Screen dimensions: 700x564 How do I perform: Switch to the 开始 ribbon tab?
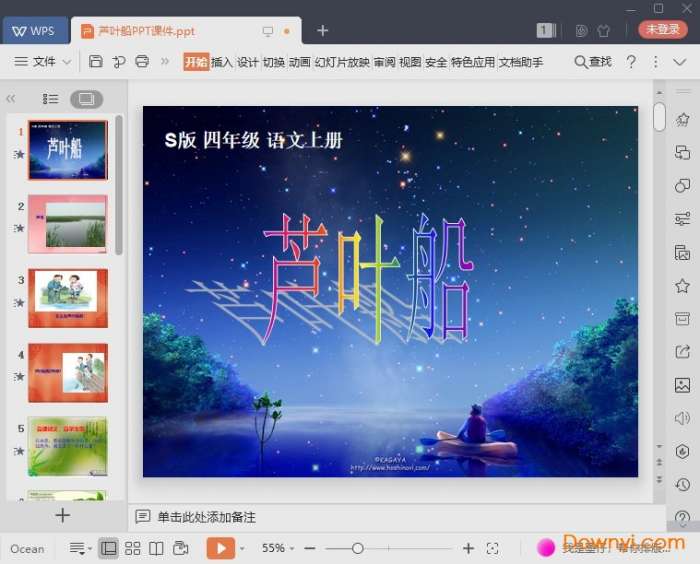tap(196, 62)
